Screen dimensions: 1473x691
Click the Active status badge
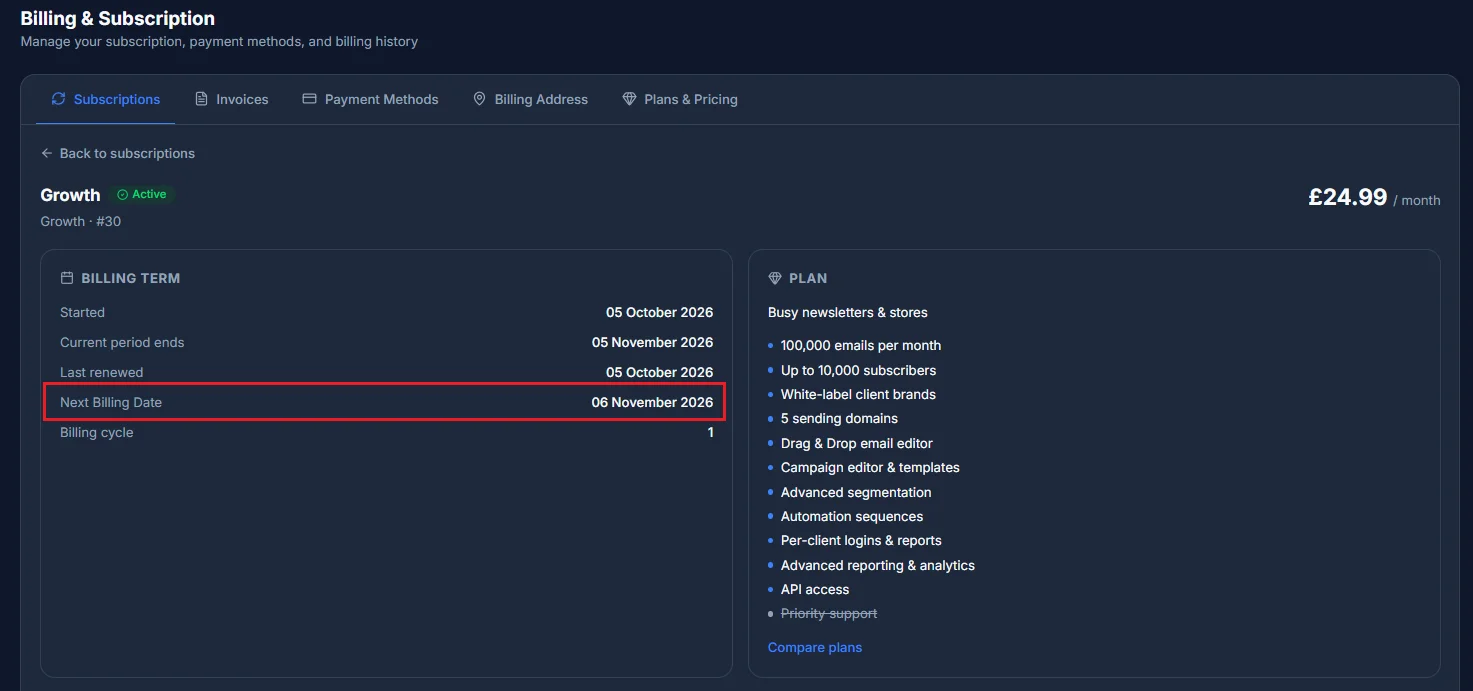click(142, 194)
